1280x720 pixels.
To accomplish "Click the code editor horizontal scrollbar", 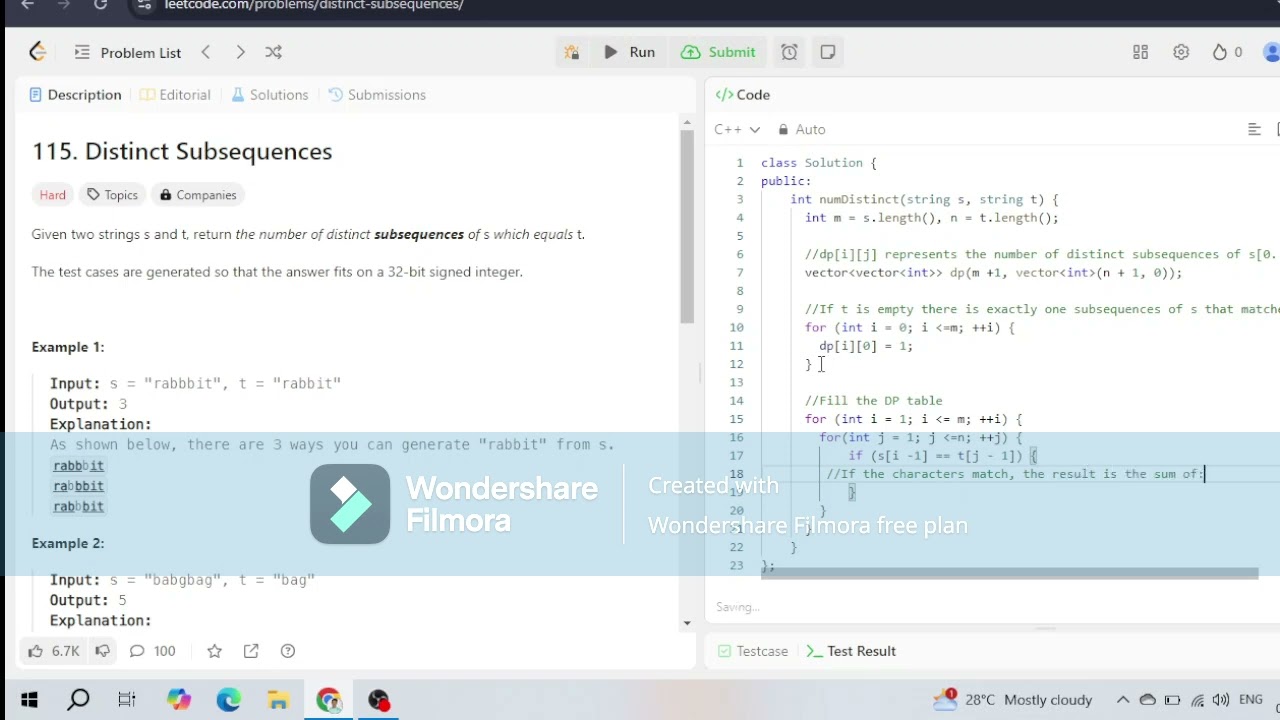I will tap(1010, 574).
